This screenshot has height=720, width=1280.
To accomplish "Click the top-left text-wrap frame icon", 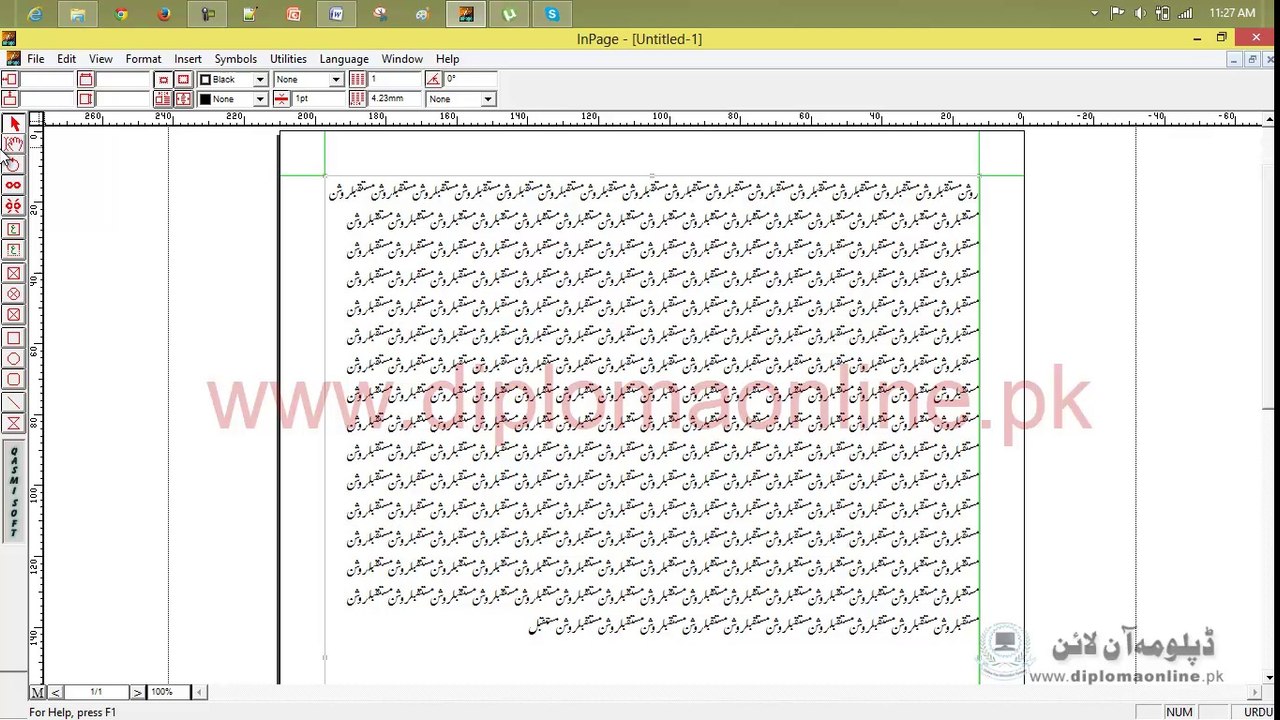I will [x=164, y=79].
